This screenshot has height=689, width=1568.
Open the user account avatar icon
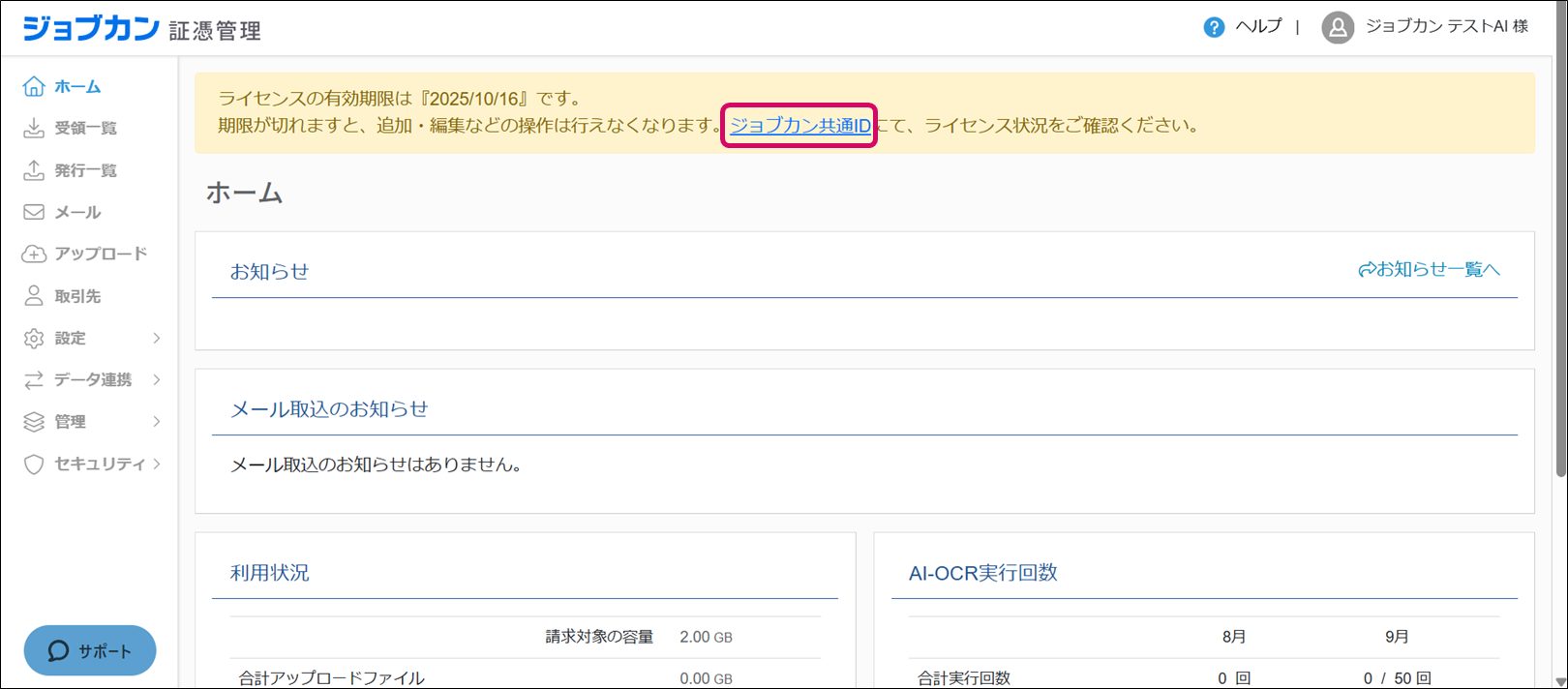click(1338, 27)
